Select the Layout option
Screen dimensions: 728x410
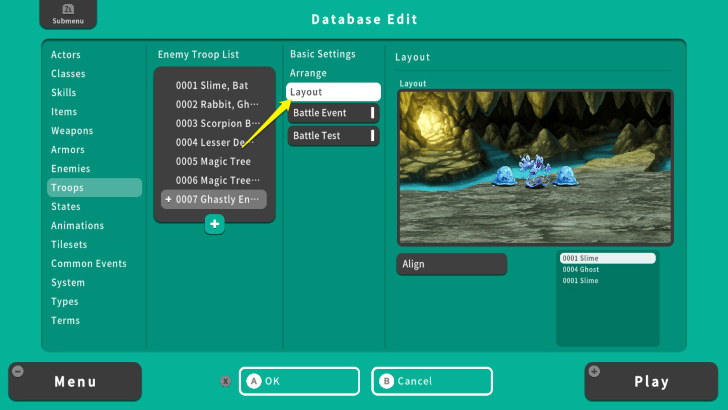(333, 92)
